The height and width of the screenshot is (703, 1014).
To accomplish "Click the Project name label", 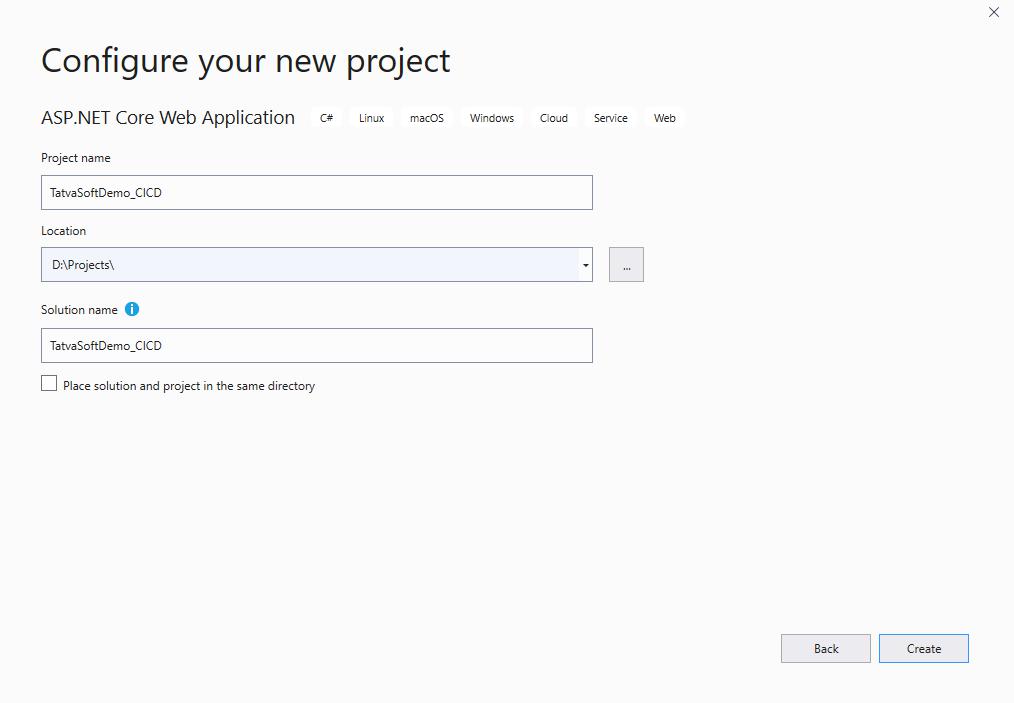I will coord(76,158).
